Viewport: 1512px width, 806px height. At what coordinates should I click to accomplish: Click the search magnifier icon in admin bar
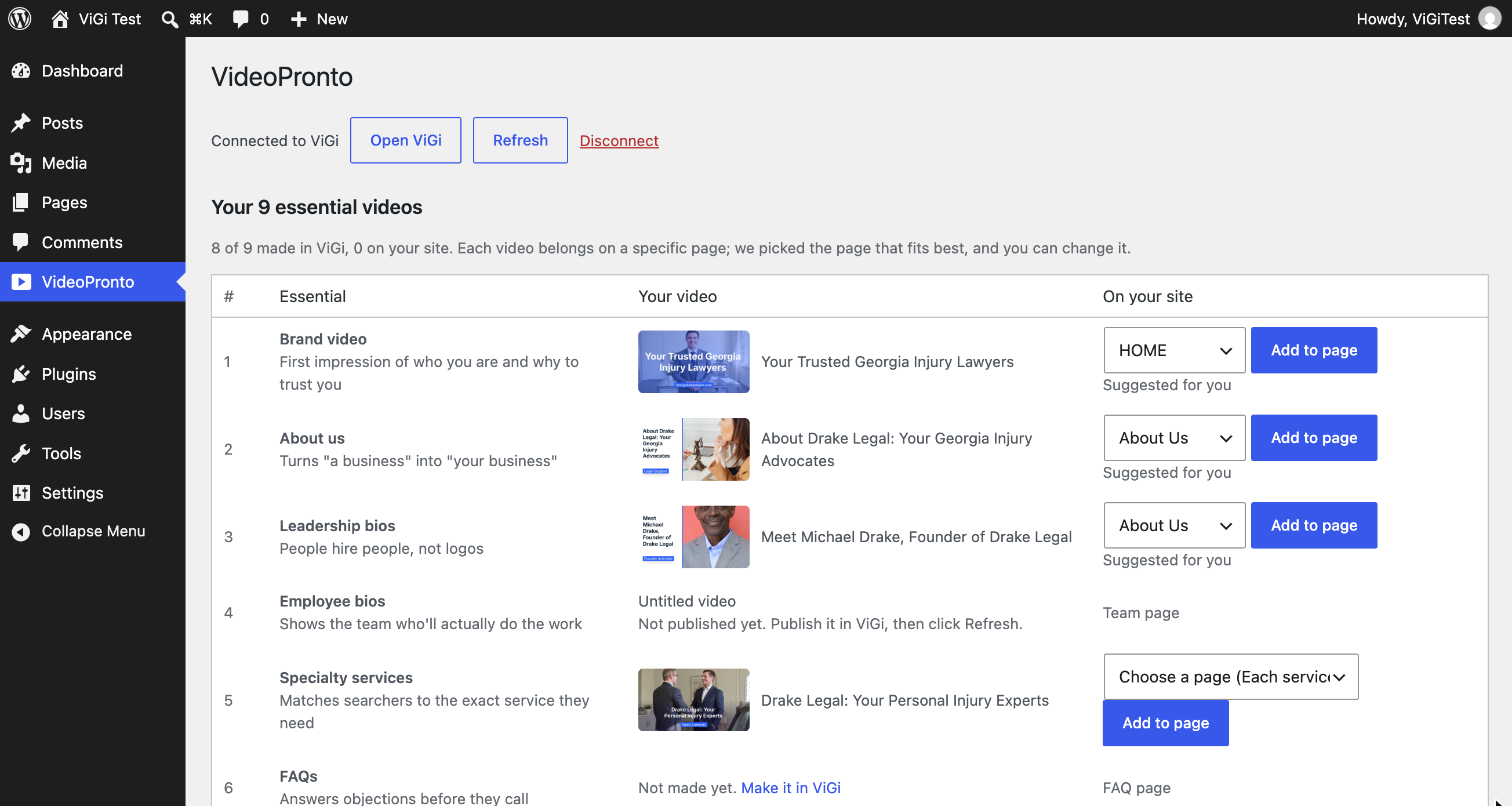point(170,19)
